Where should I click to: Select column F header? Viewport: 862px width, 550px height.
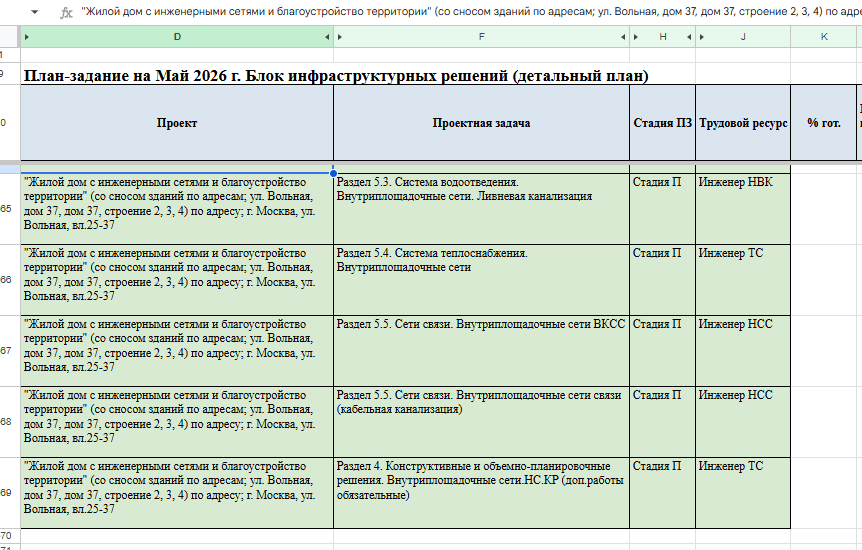coord(482,37)
